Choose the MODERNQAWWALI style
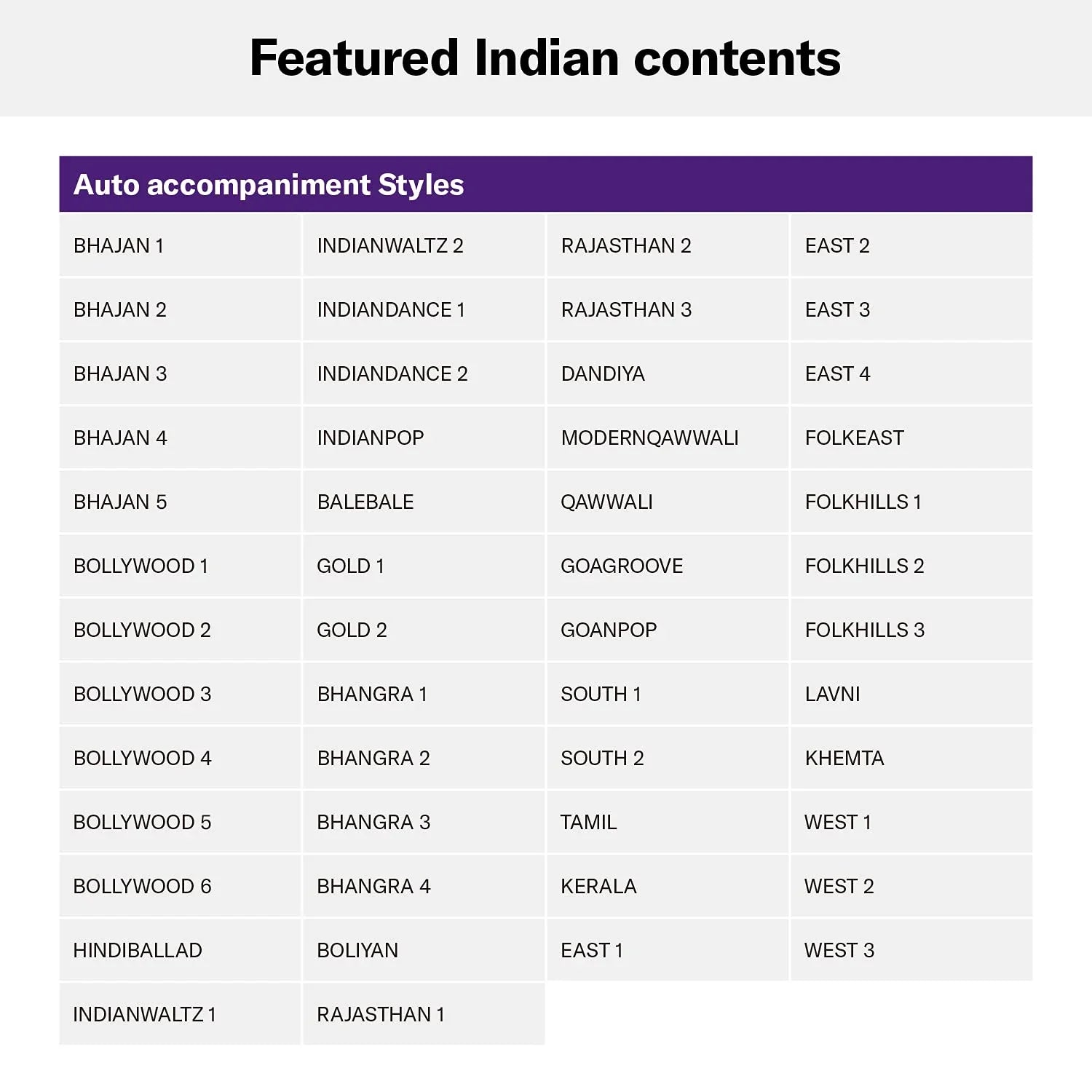Viewport: 1092px width, 1092px height. [x=649, y=438]
